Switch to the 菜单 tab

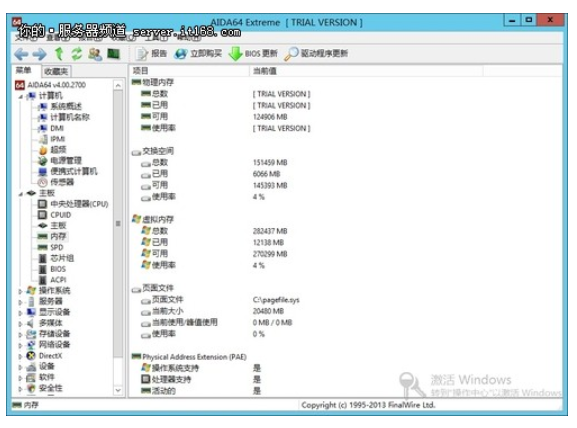24,70
